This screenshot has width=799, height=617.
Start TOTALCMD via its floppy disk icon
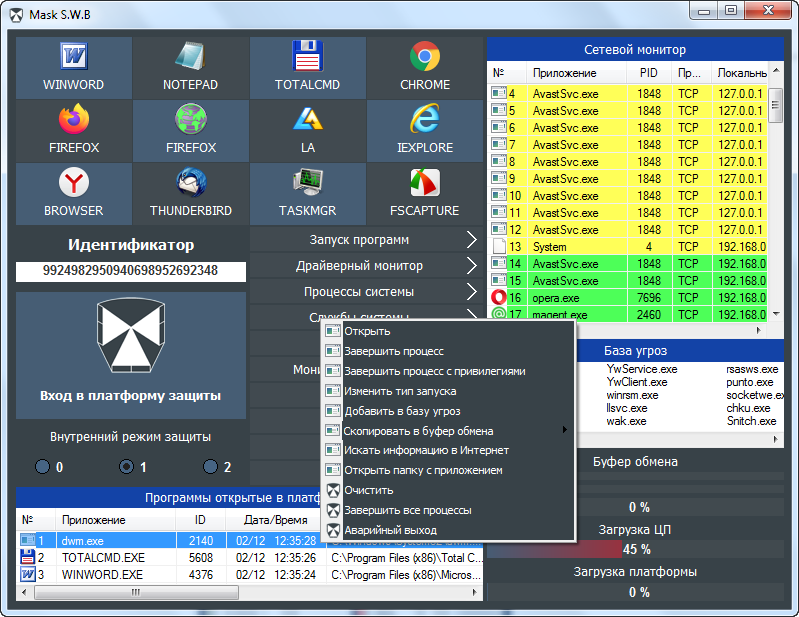coord(307,67)
